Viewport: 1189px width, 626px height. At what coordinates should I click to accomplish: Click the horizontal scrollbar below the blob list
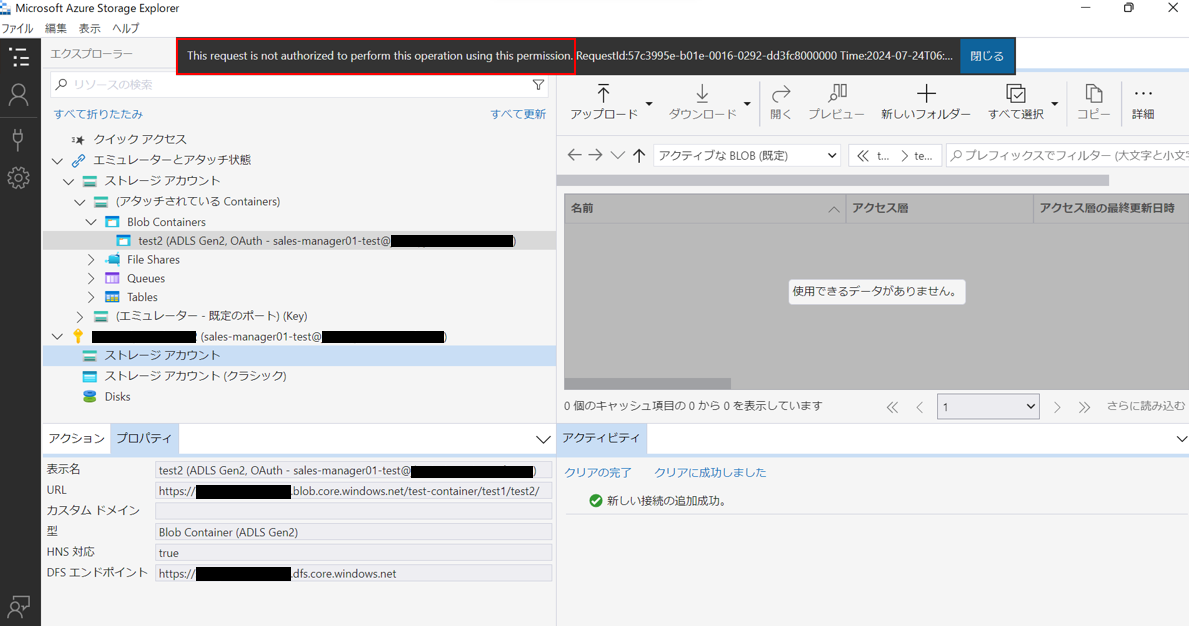648,383
